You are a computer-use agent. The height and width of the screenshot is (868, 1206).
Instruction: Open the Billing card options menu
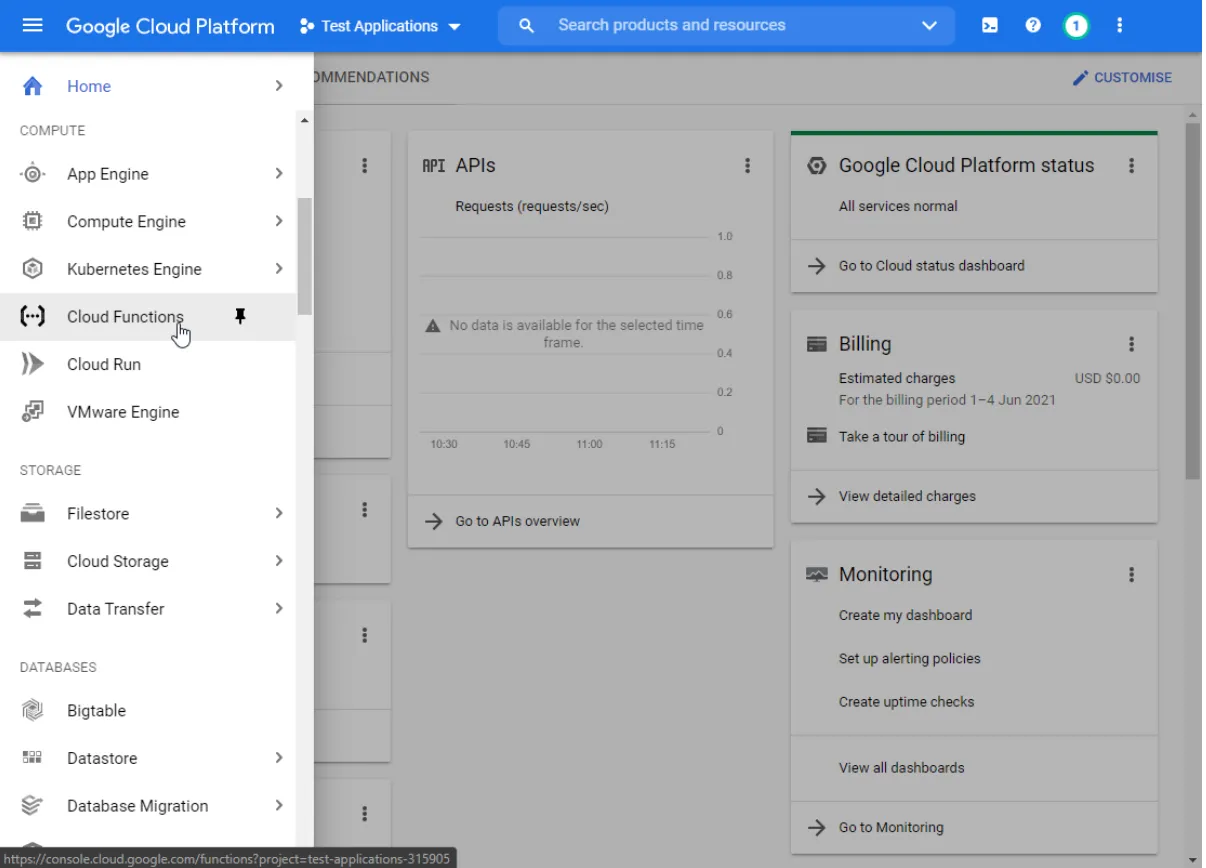pyautogui.click(x=1131, y=343)
